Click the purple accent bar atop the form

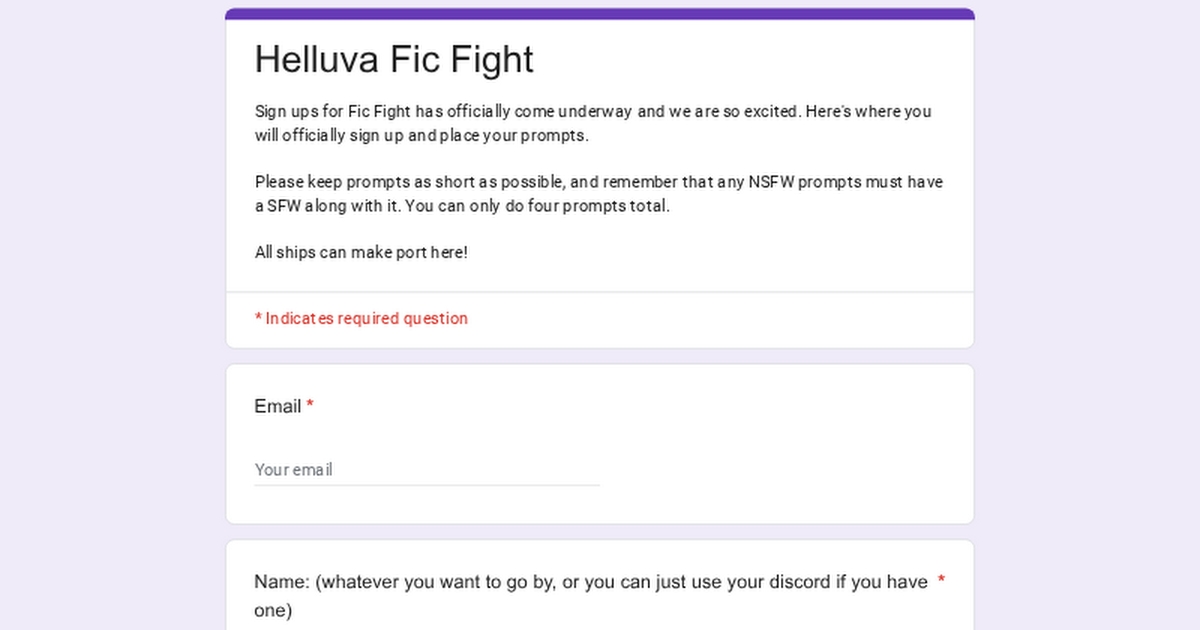point(600,14)
